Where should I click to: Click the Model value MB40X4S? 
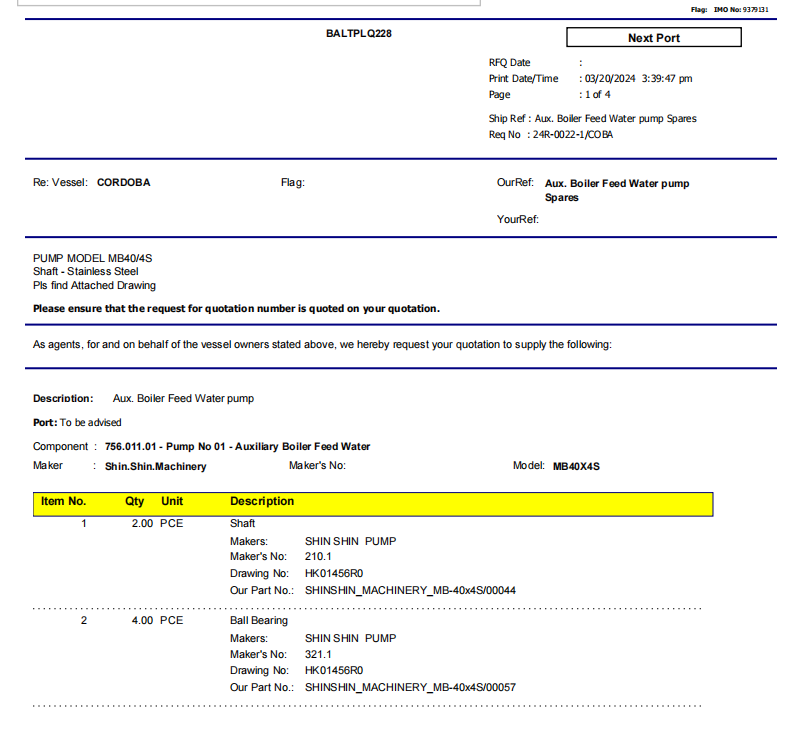tap(576, 466)
